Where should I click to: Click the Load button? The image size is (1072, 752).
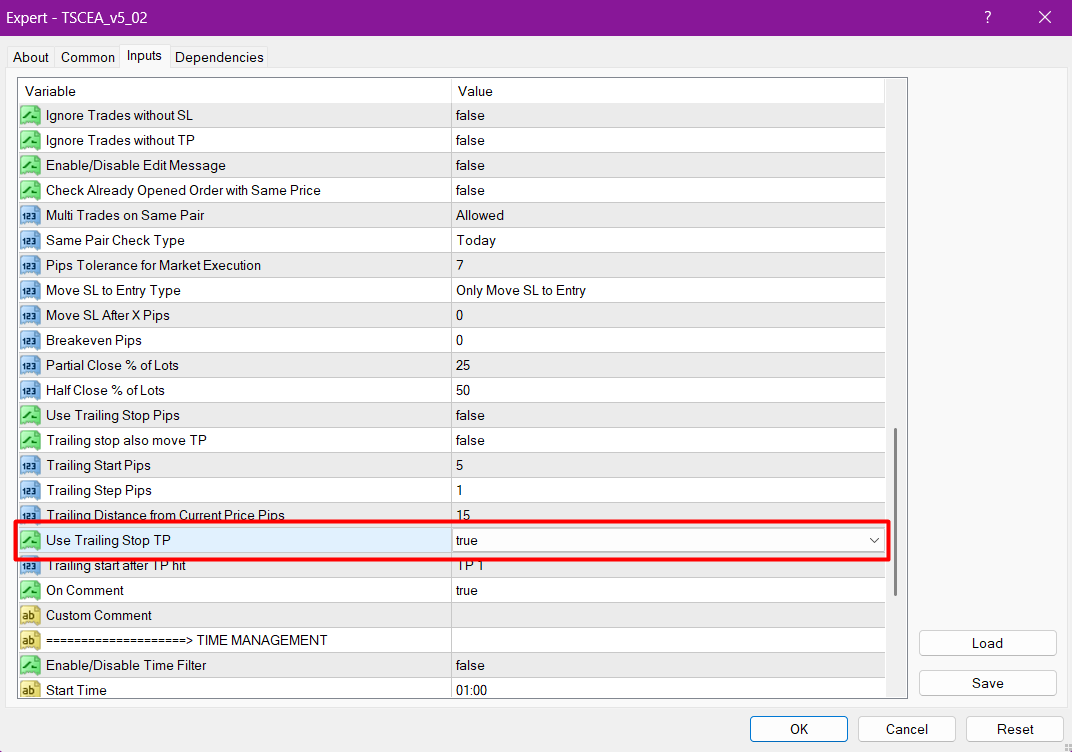tap(987, 643)
